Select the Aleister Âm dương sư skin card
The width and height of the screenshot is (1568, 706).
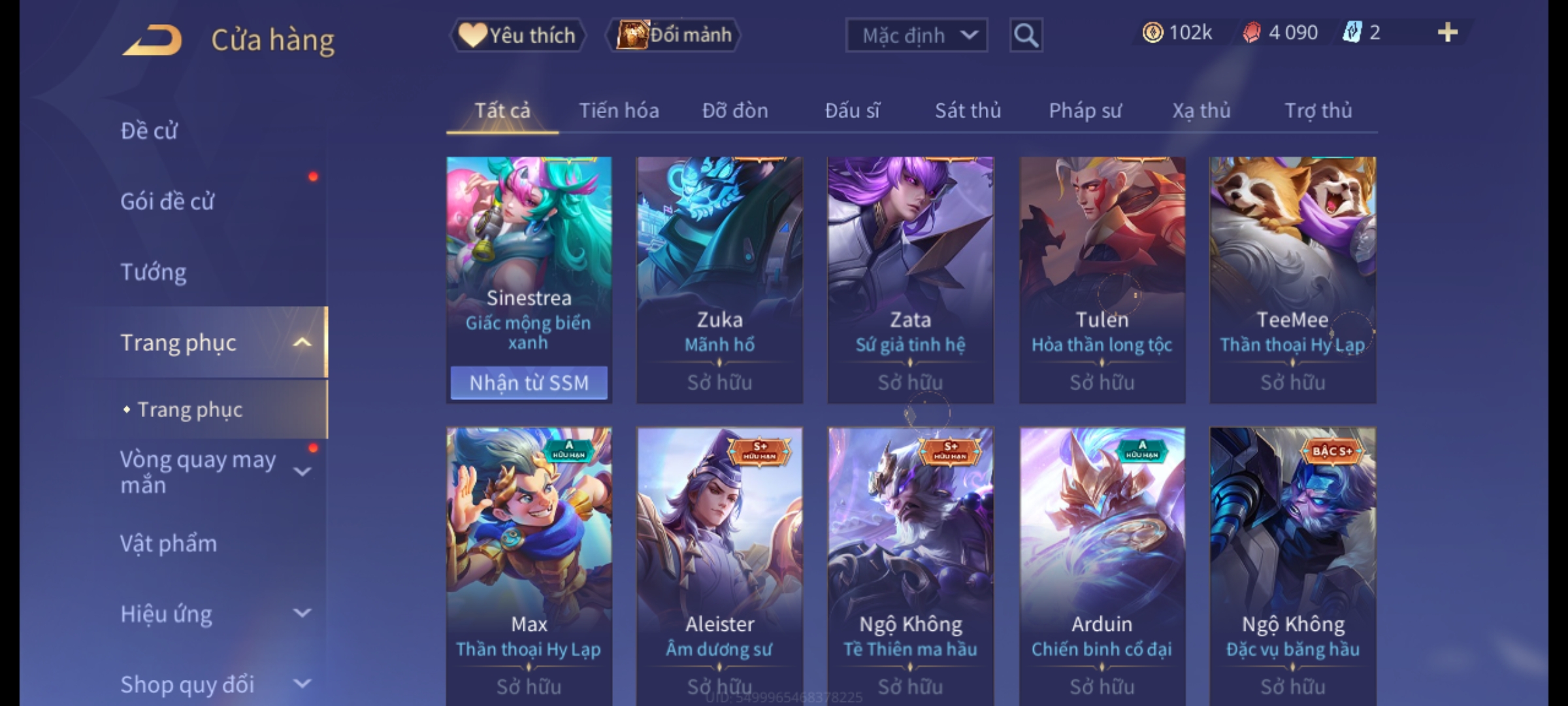(x=719, y=566)
